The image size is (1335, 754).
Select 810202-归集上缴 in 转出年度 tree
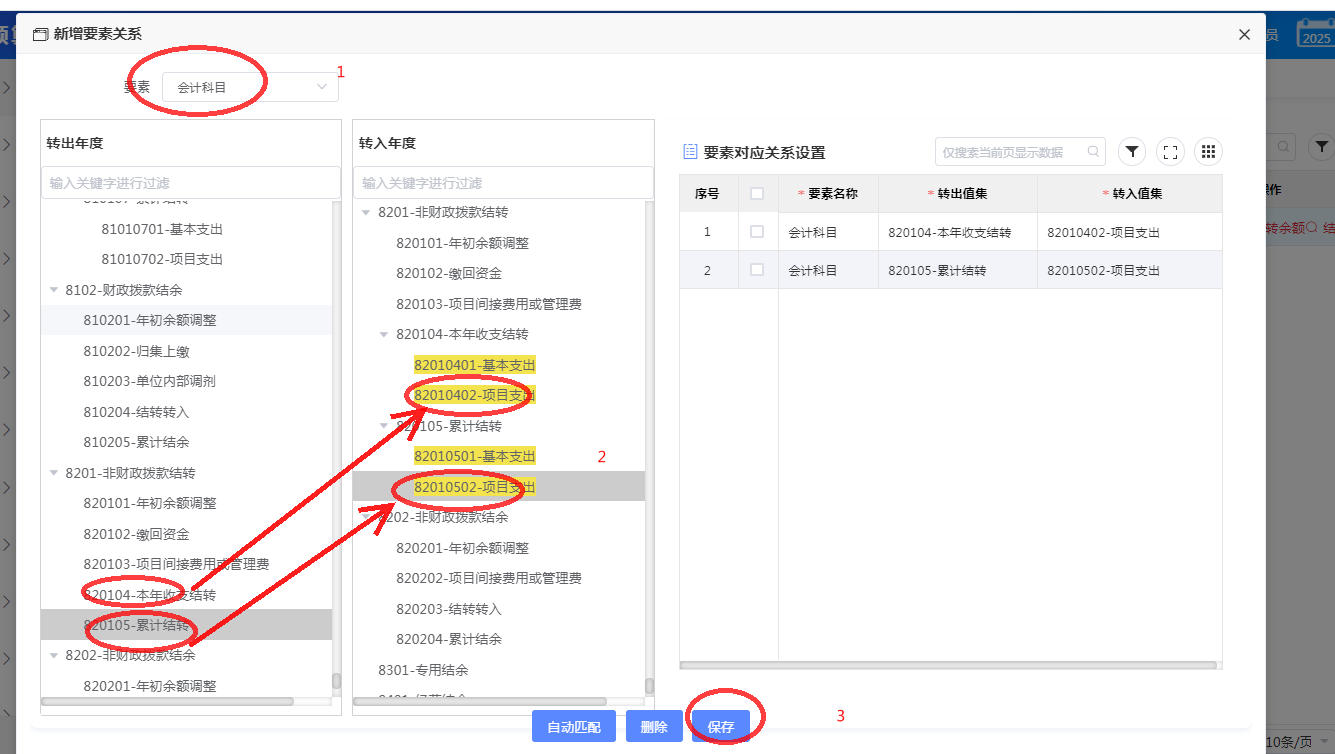[x=136, y=351]
